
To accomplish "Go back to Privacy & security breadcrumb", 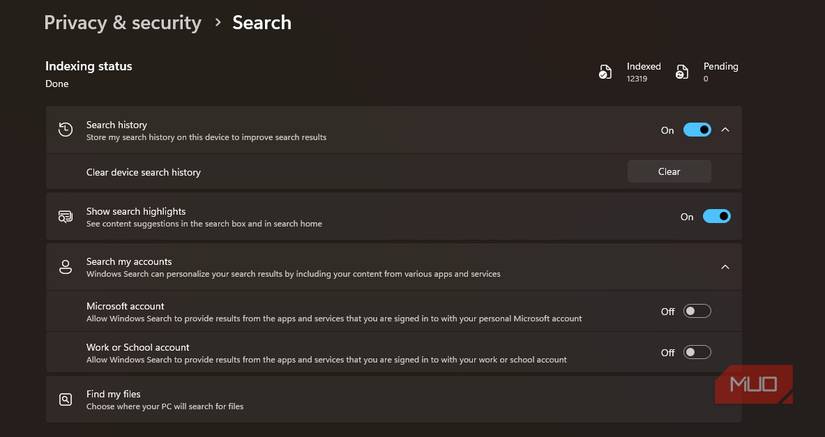I will tap(123, 23).
